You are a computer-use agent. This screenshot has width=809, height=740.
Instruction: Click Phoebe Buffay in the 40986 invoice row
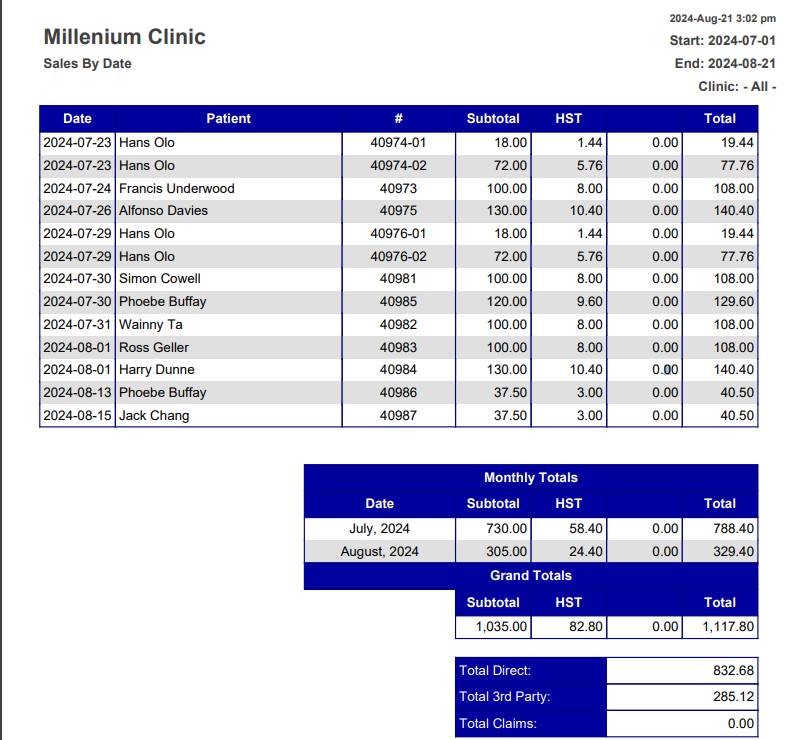pos(163,393)
